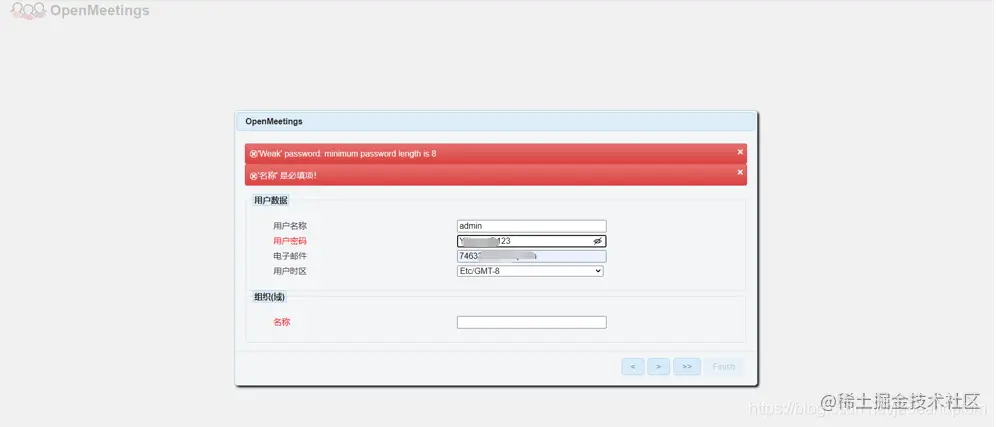This screenshot has height=427, width=996.
Task: Dismiss the '名称' required field alert
Action: click(740, 172)
